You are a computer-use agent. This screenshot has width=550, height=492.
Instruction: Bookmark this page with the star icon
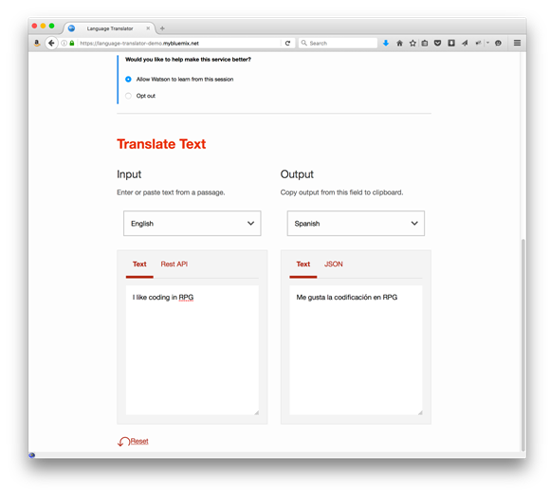[412, 43]
